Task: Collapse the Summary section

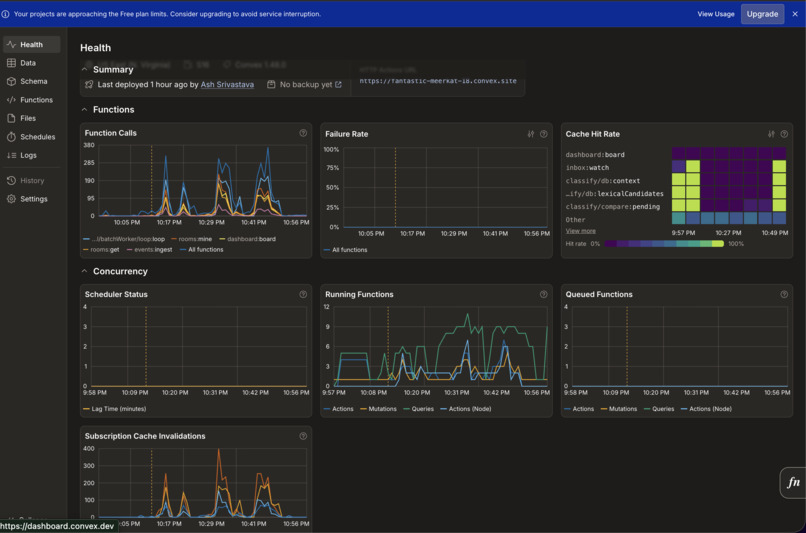Action: [x=84, y=69]
